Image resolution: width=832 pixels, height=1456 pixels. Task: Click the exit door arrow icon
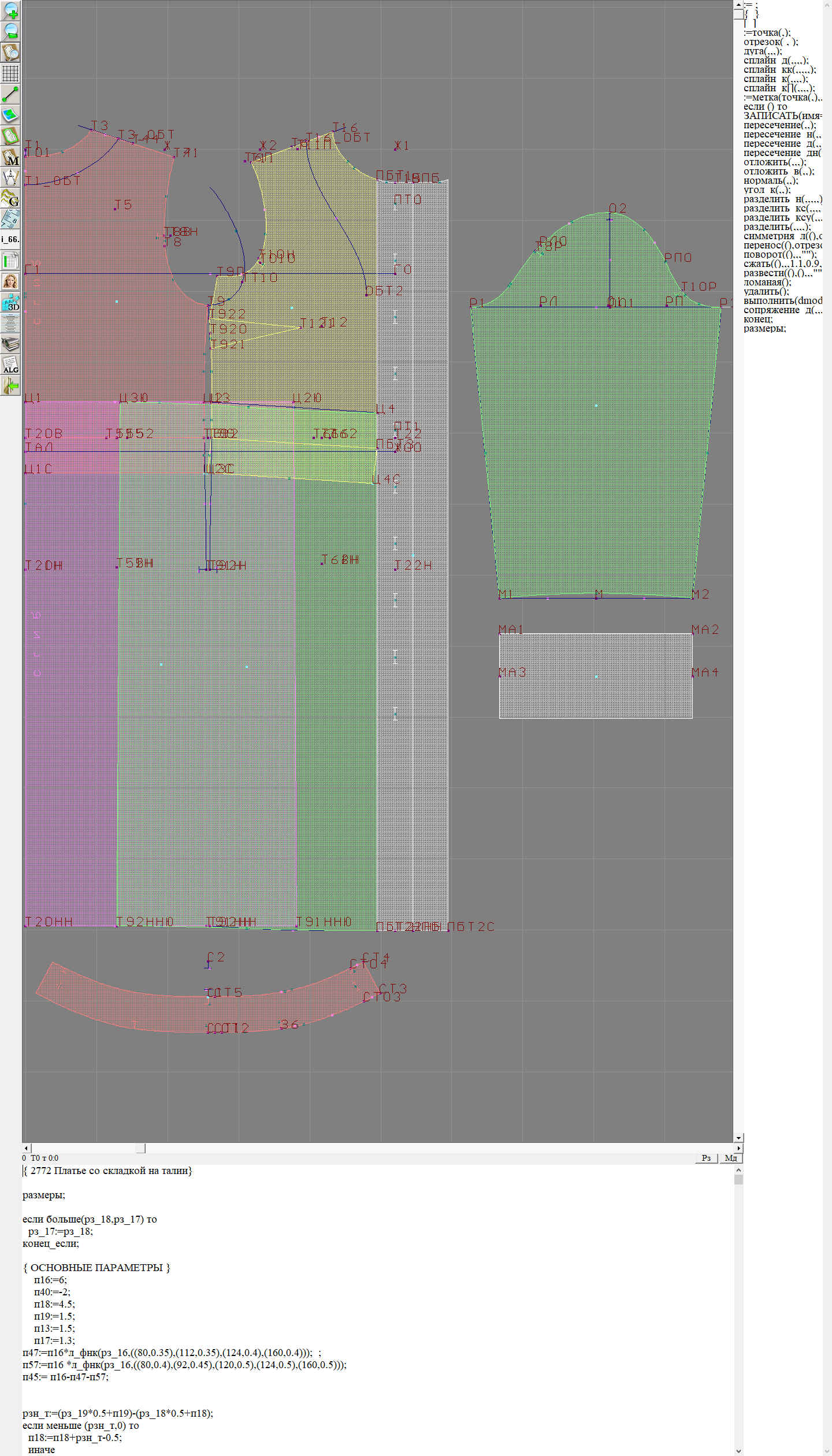pos(10,385)
